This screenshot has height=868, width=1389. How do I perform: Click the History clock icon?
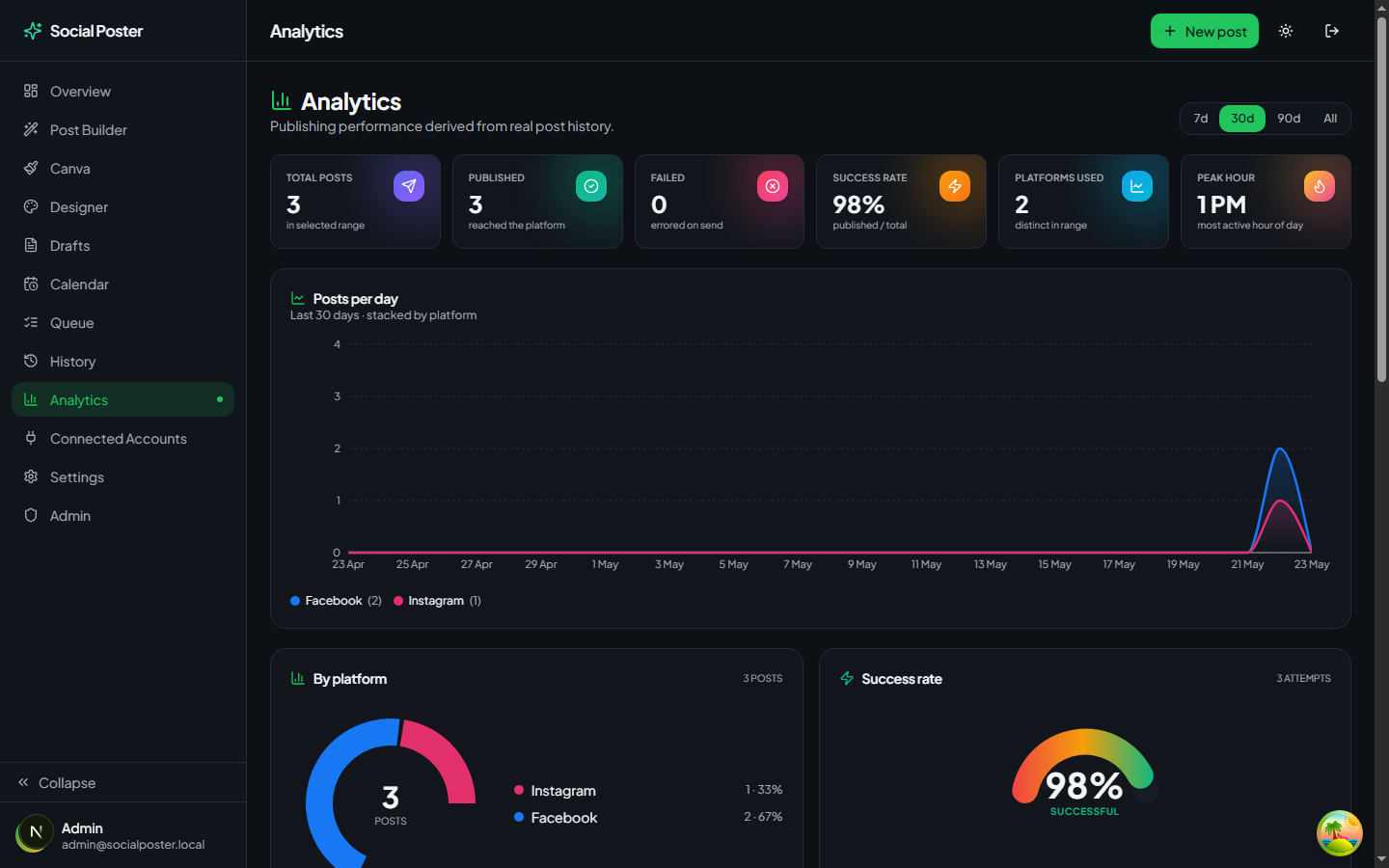click(31, 361)
